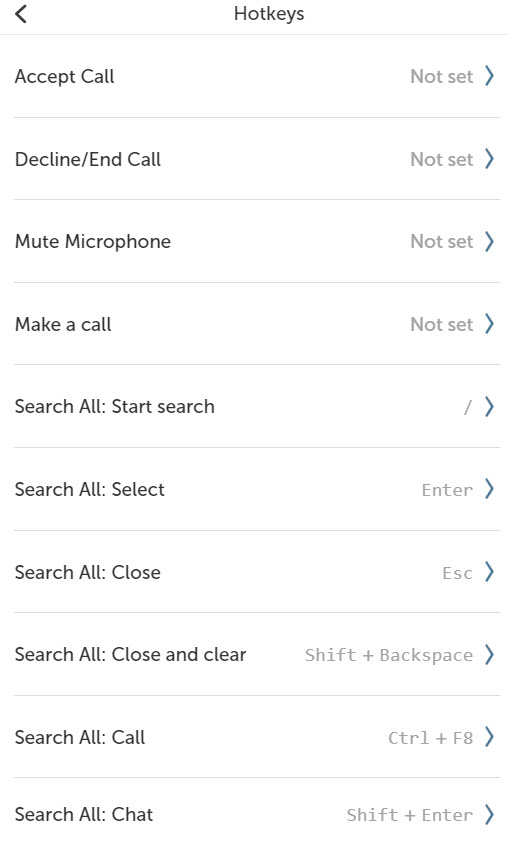Open chevron beside Search All: Start search

(489, 407)
